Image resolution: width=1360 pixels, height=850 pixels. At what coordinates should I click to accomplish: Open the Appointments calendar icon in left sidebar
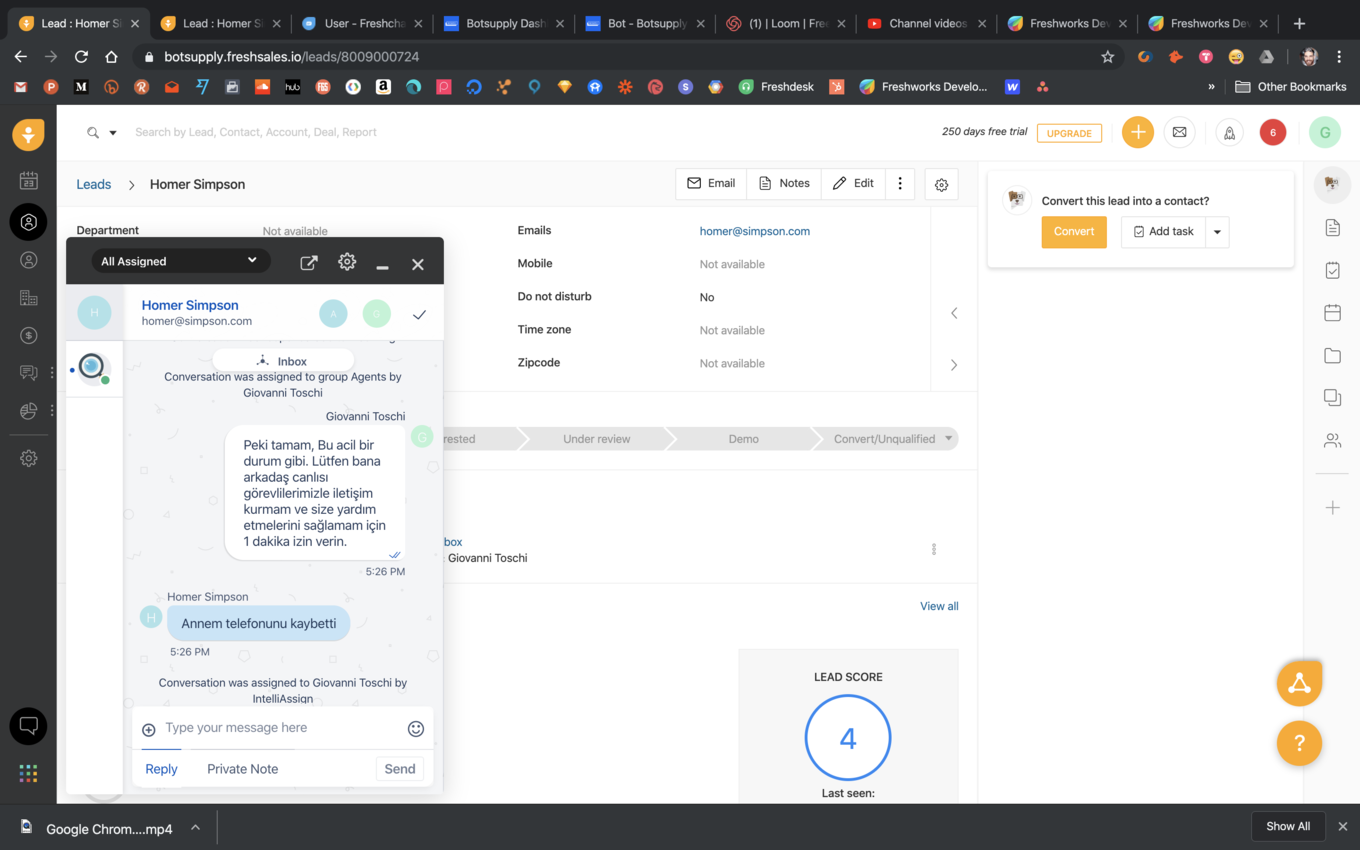[28, 180]
